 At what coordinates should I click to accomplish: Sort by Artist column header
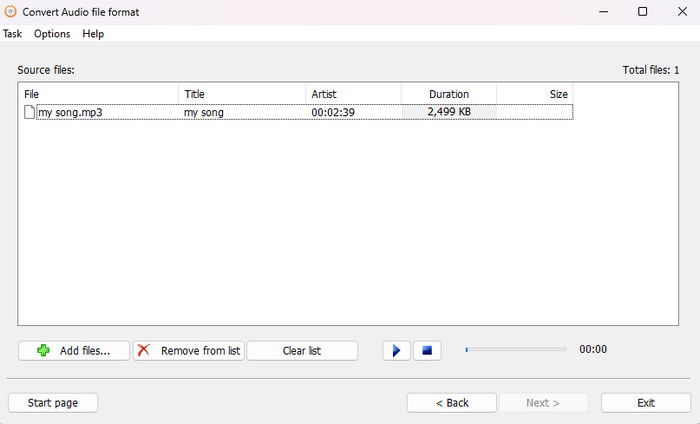353,94
